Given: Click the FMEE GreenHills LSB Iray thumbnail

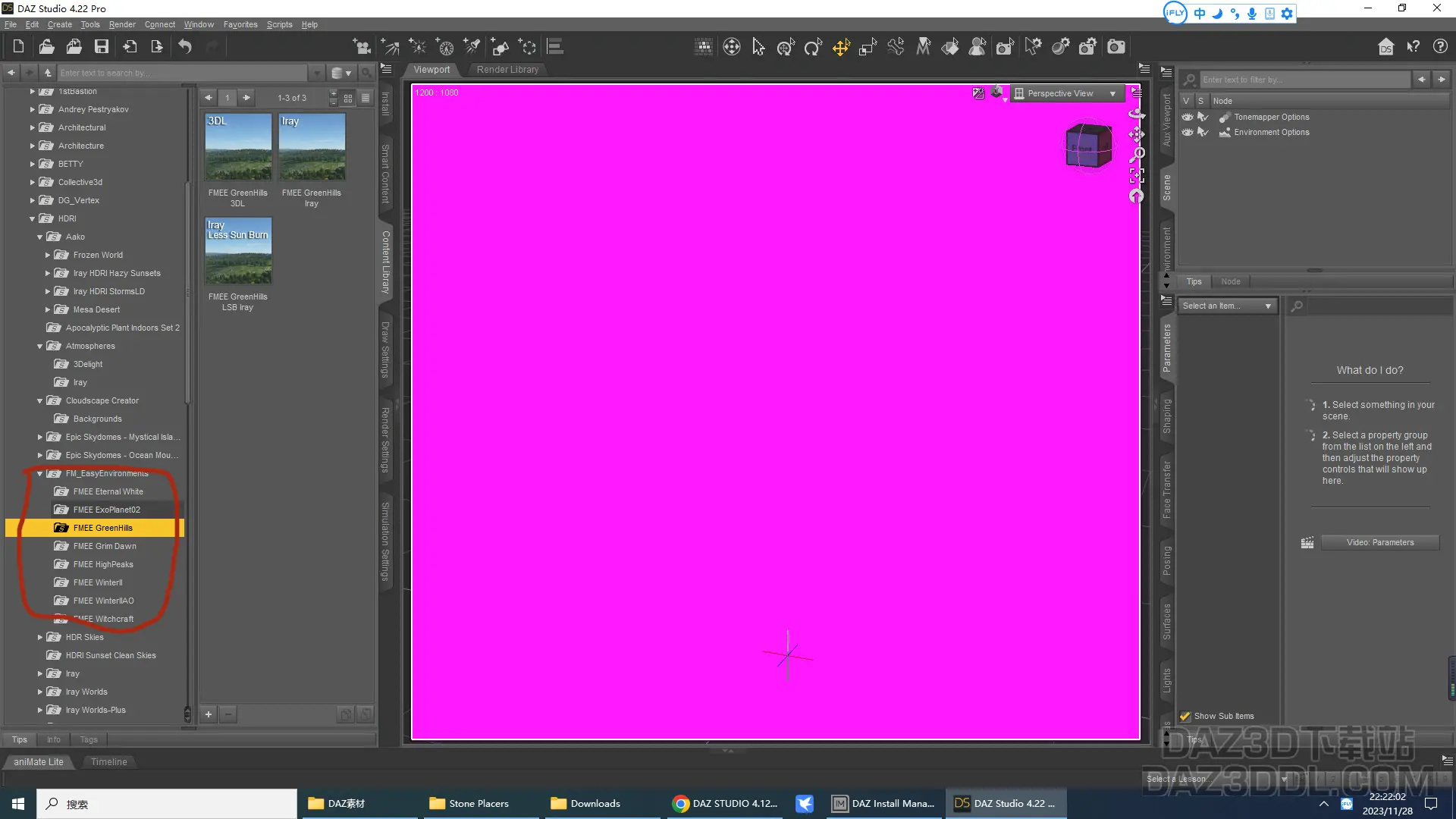Looking at the screenshot, I should coord(238,251).
